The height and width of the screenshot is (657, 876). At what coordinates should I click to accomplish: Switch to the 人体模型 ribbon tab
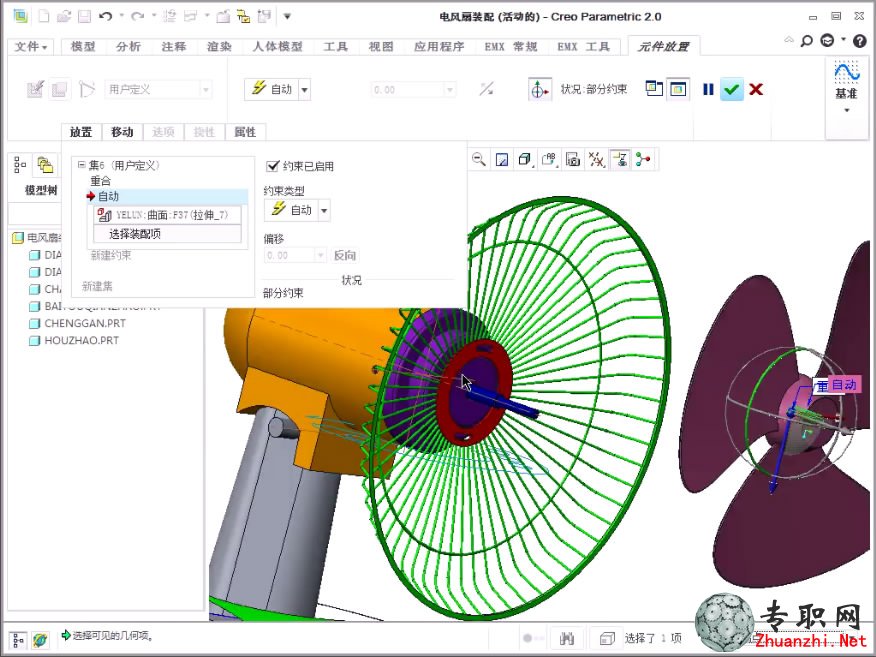point(277,46)
